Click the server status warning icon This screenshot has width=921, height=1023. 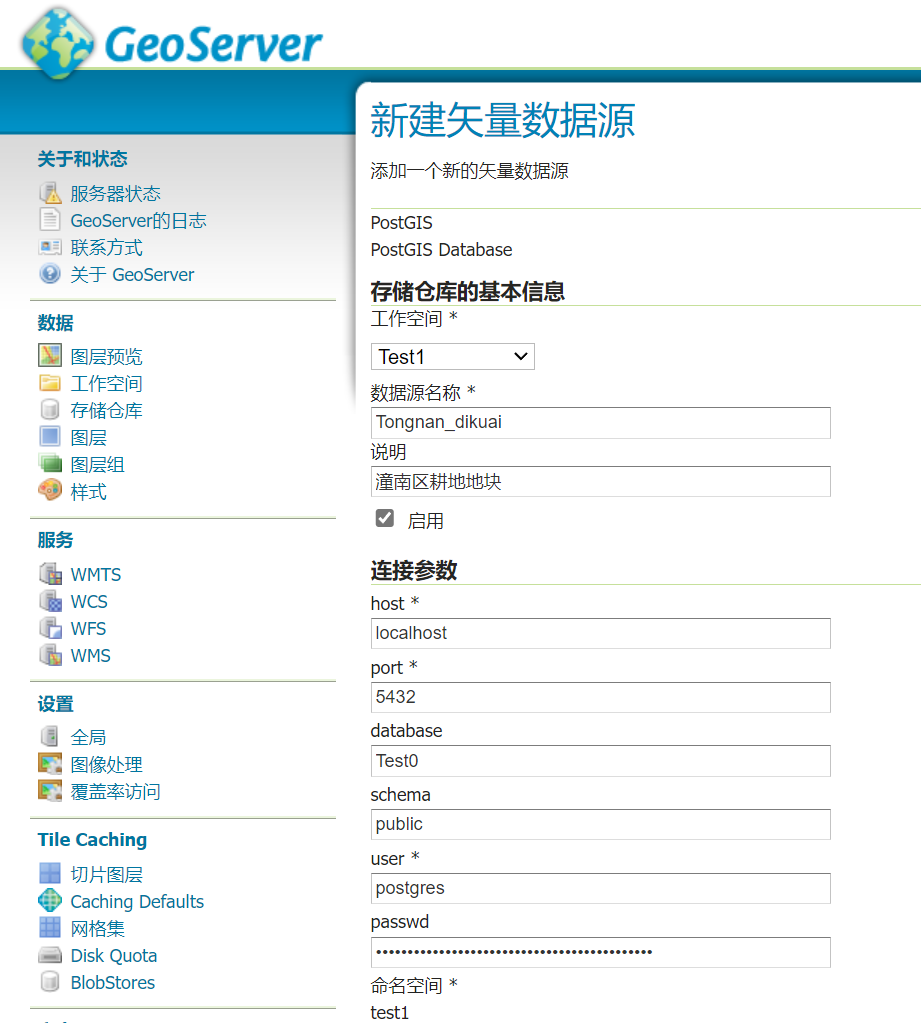(49, 193)
